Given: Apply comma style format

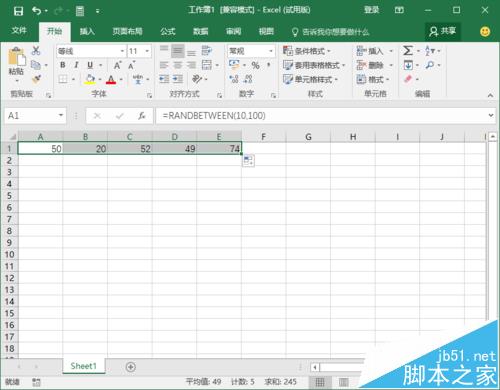Looking at the screenshot, I should pyautogui.click(x=268, y=65).
